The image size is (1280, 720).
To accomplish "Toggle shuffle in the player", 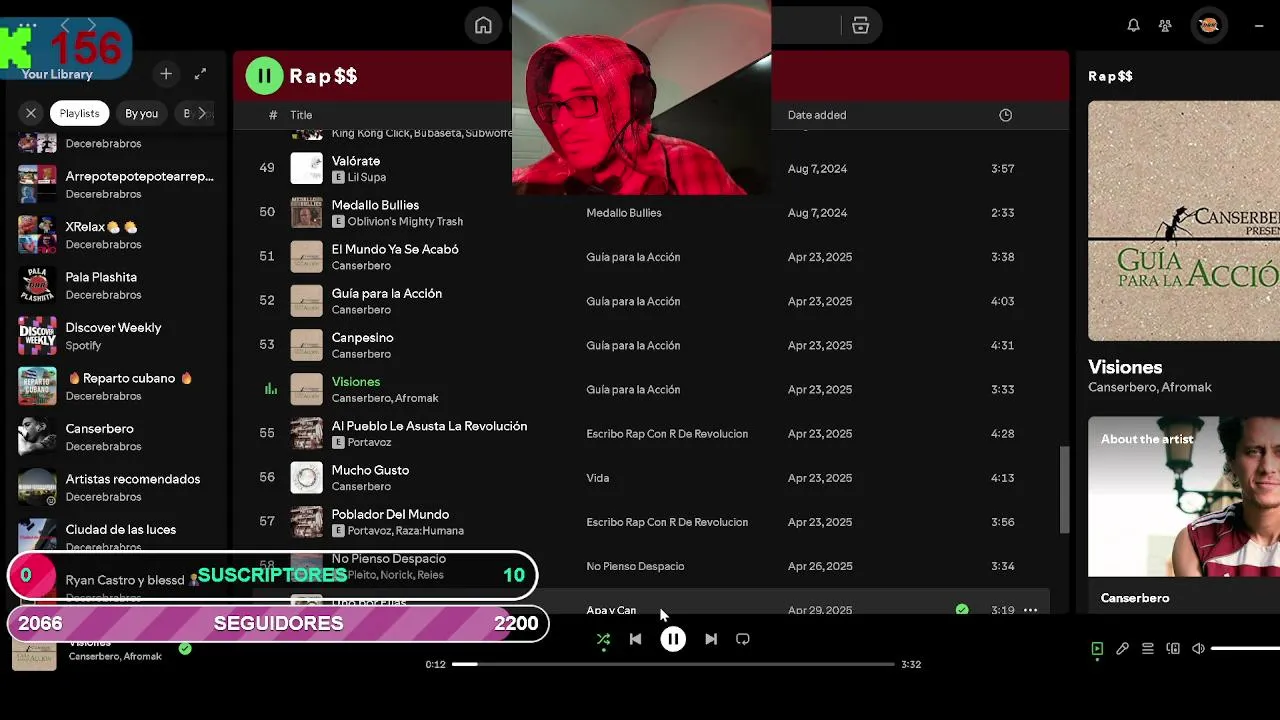I will point(603,639).
